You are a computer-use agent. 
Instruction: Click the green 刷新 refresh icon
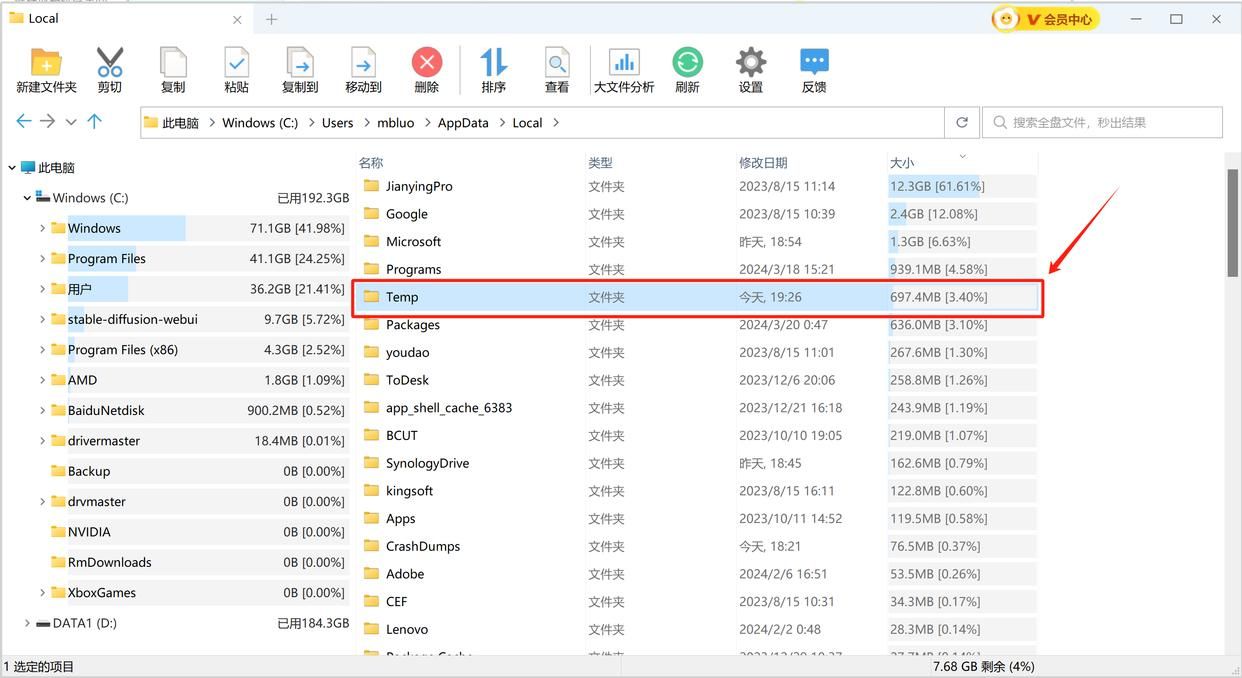[687, 63]
